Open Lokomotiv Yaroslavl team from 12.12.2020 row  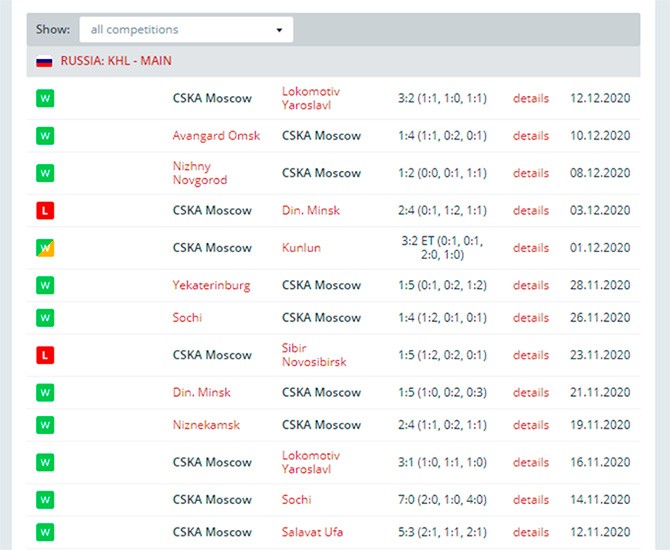(x=311, y=98)
